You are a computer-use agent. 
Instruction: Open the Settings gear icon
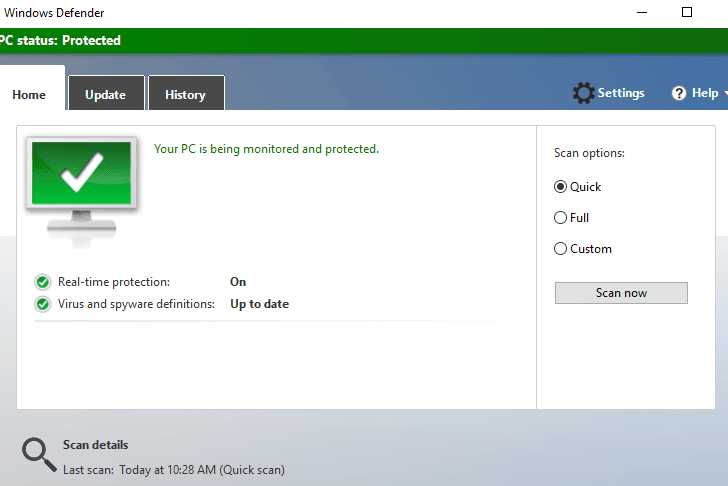583,93
